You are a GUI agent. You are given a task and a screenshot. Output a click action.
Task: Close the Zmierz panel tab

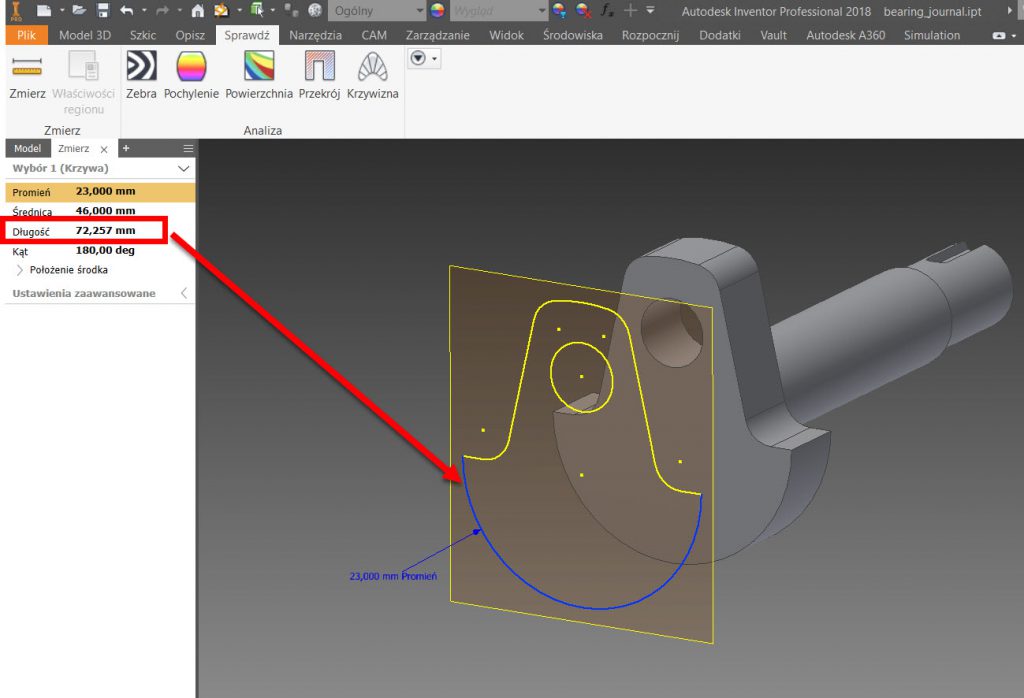coord(104,149)
